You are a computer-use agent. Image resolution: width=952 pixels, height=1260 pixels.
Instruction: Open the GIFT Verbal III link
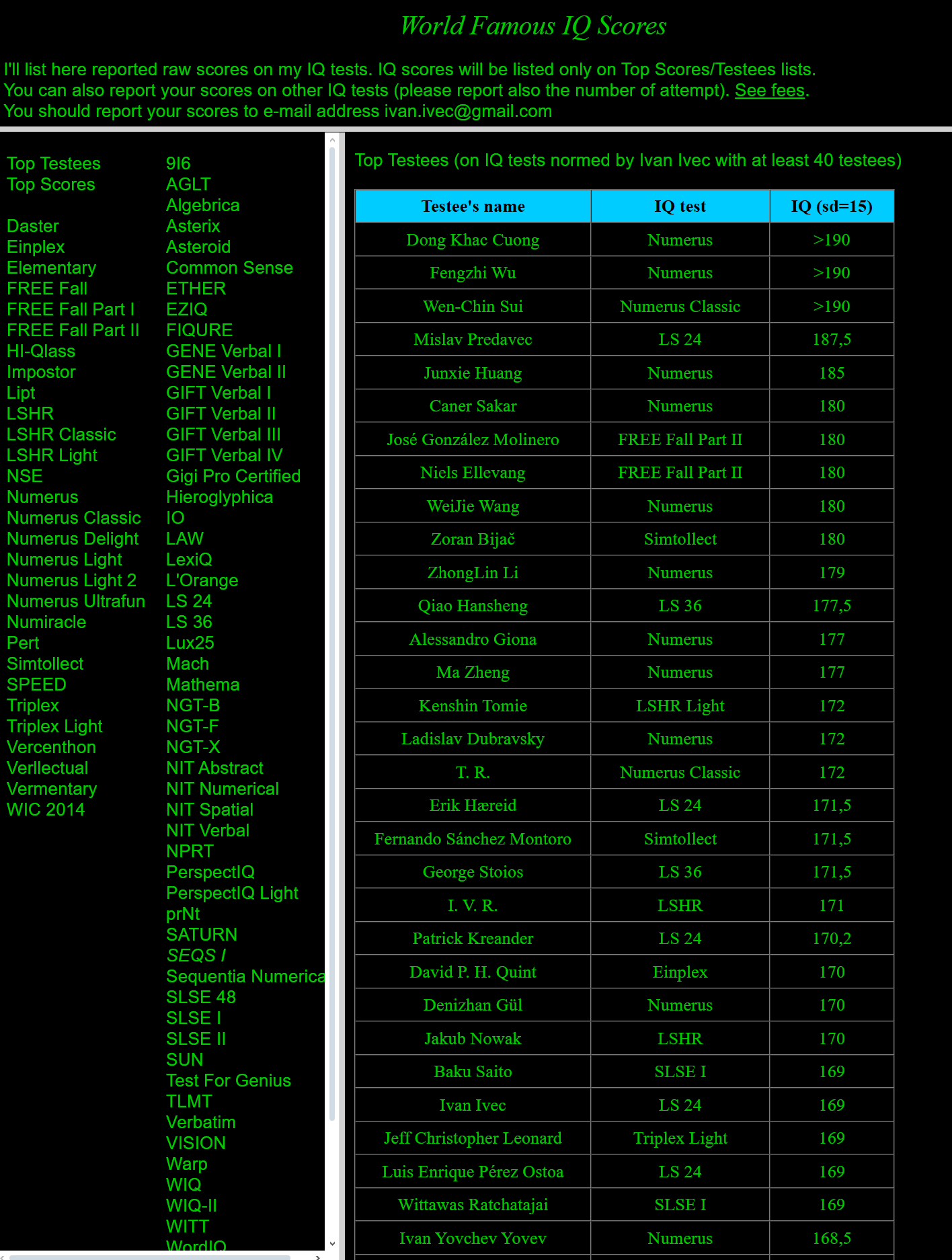pyautogui.click(x=223, y=434)
